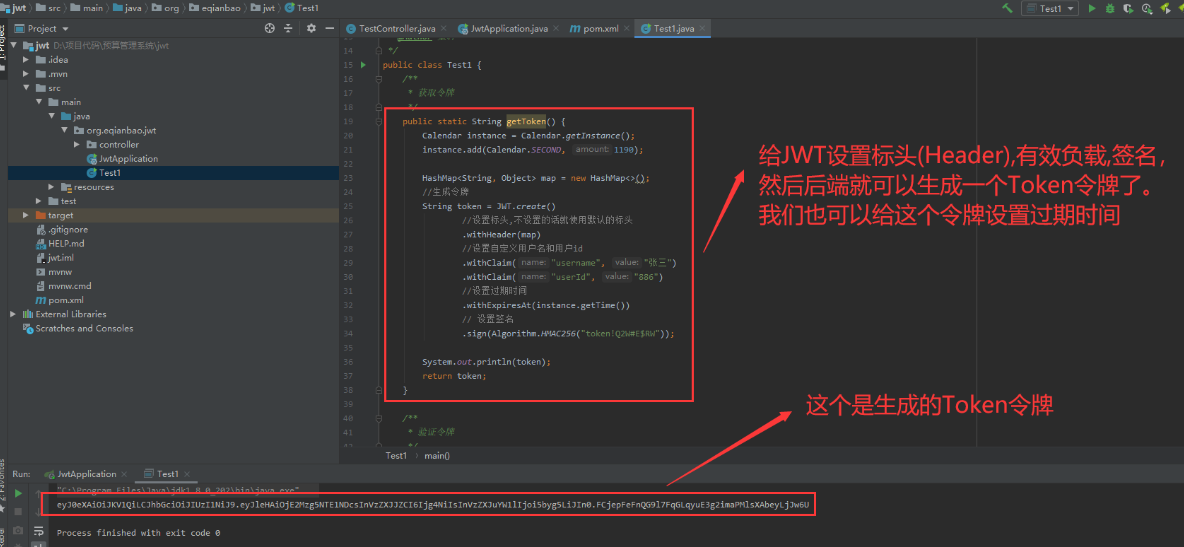Collapse the java source folder
1184x547 pixels.
click(x=51, y=116)
